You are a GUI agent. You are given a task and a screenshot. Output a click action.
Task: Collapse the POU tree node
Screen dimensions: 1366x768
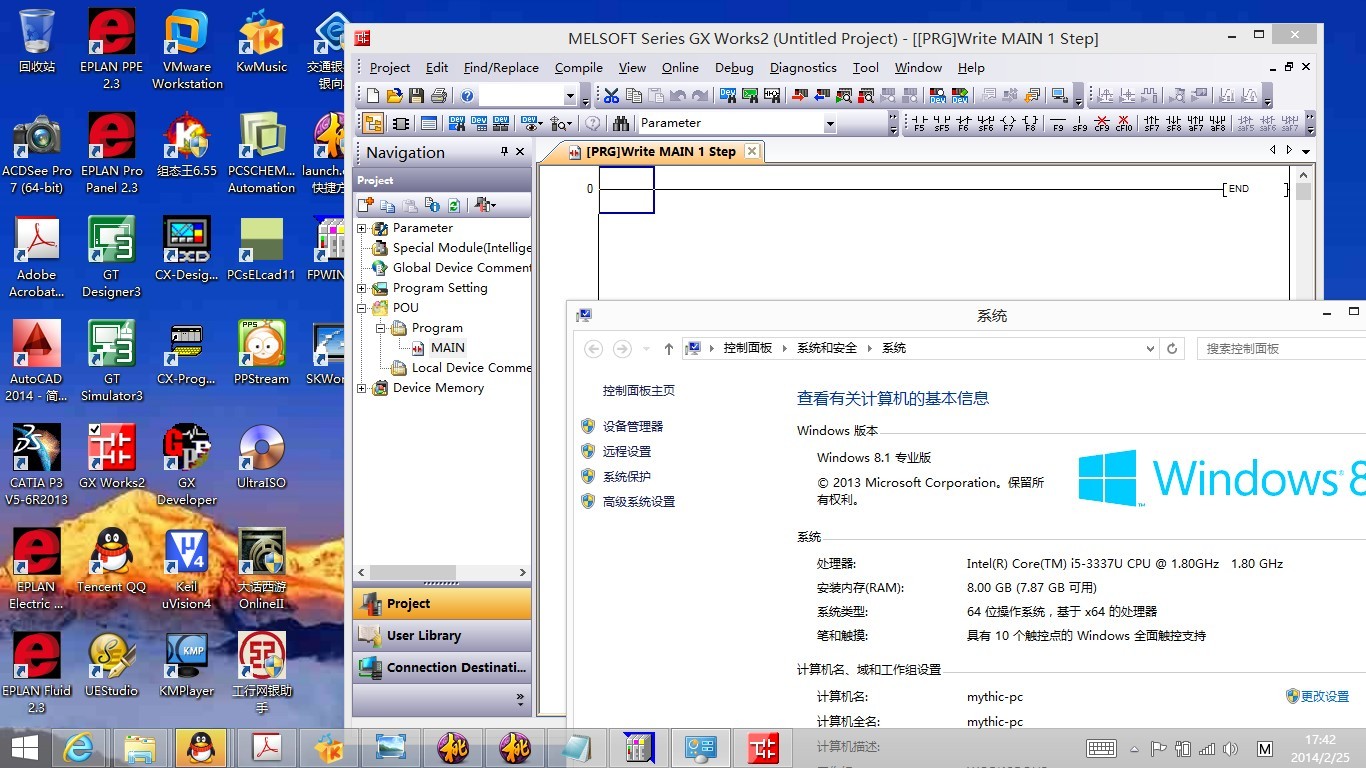[x=362, y=308]
